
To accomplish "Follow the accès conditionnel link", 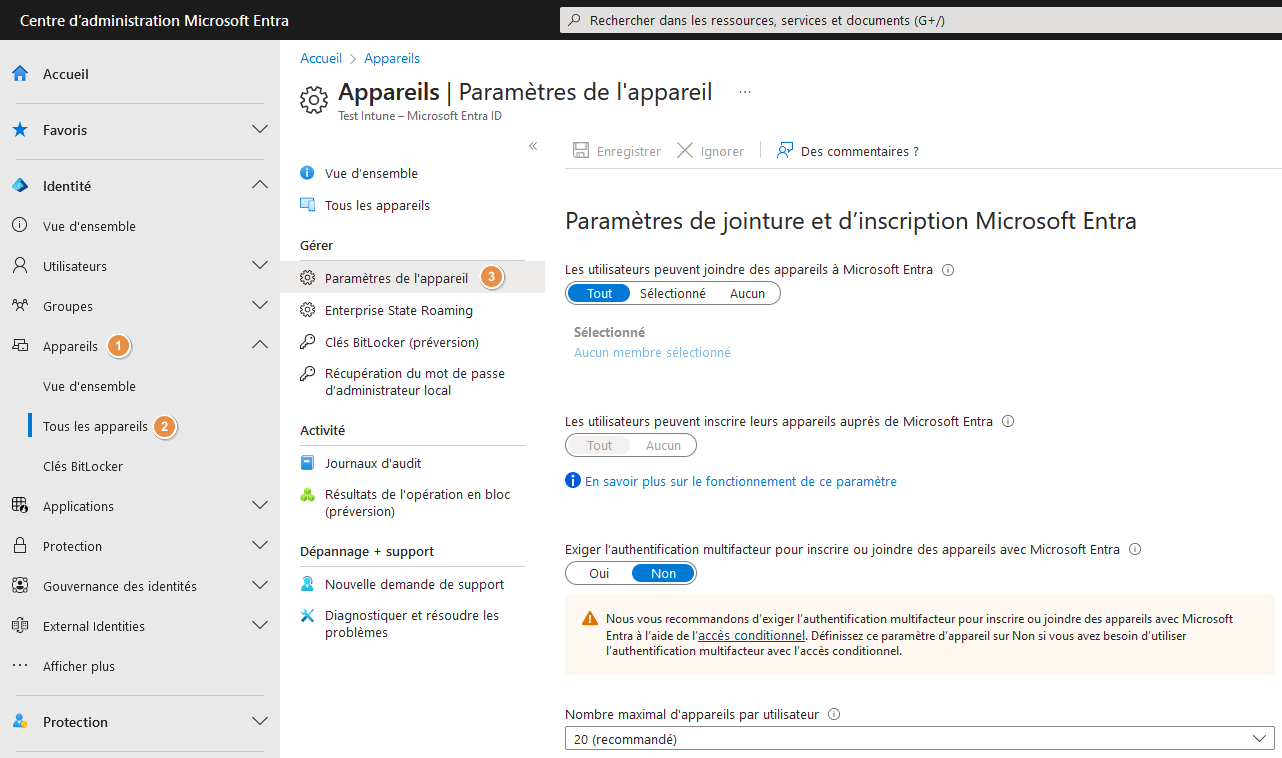I will tap(751, 634).
